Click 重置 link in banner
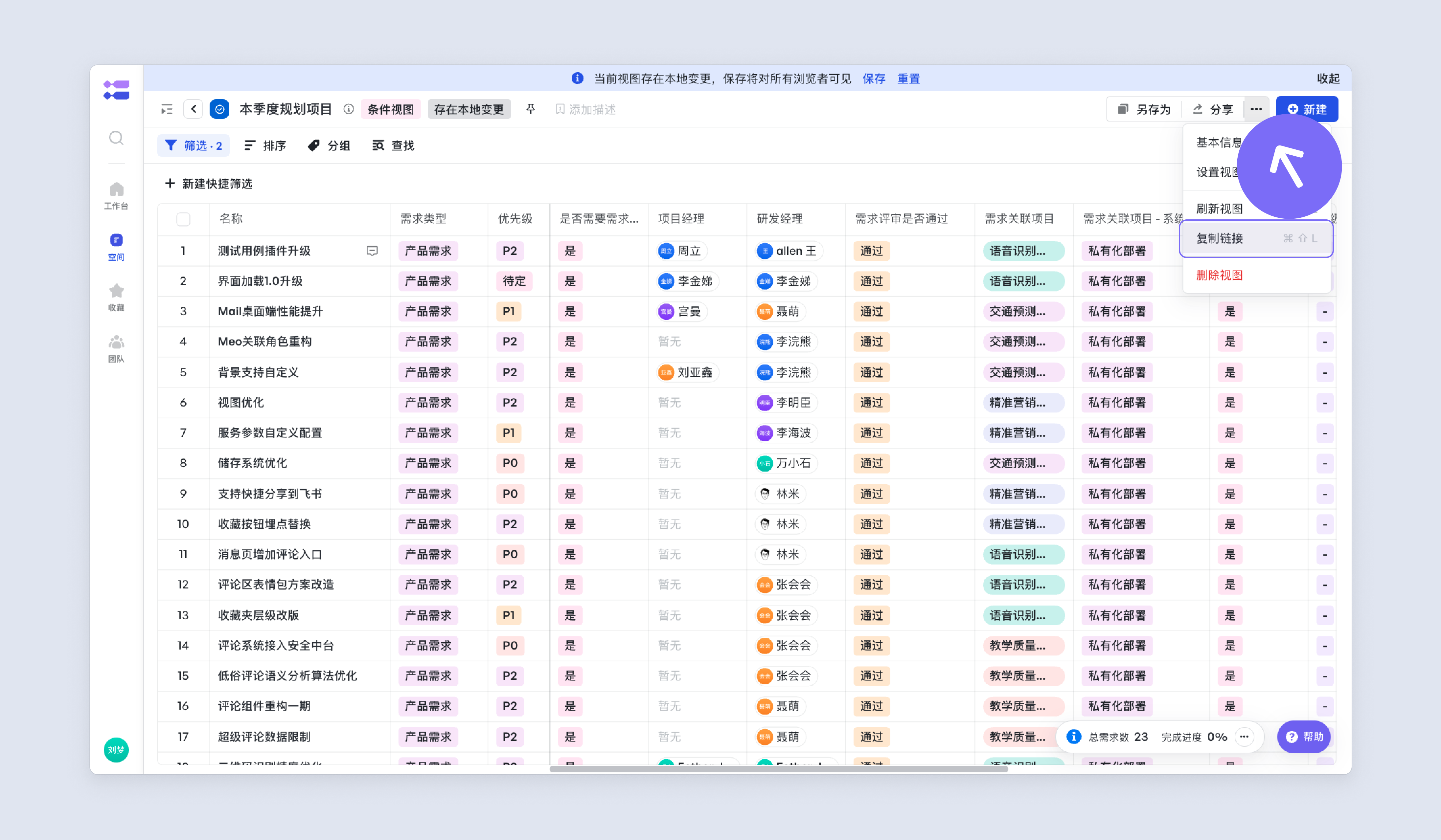Image resolution: width=1441 pixels, height=840 pixels. click(x=909, y=78)
